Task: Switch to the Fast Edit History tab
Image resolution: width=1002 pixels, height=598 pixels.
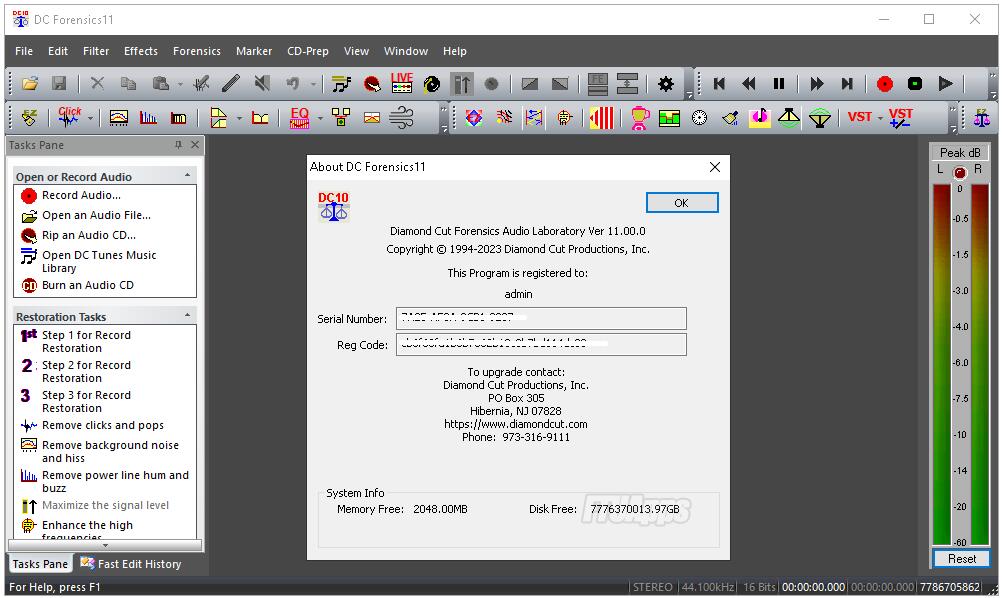Action: [x=131, y=564]
